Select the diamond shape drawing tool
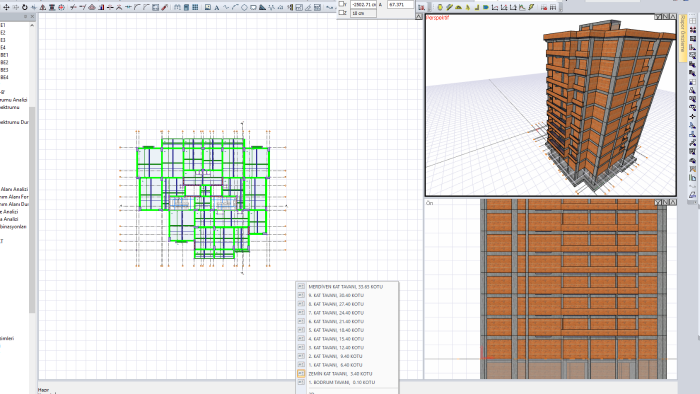 click(x=244, y=8)
